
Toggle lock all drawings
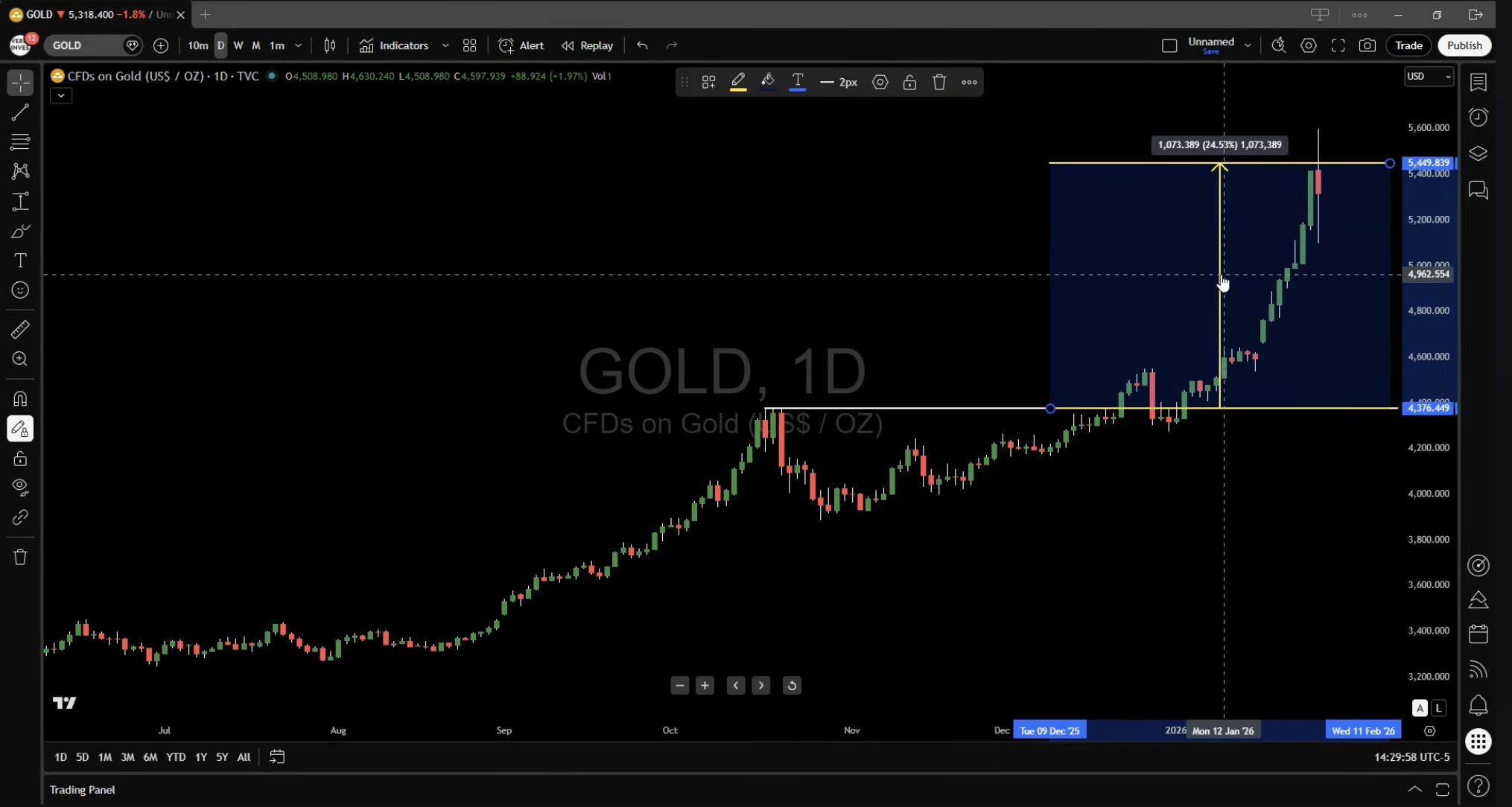point(20,459)
